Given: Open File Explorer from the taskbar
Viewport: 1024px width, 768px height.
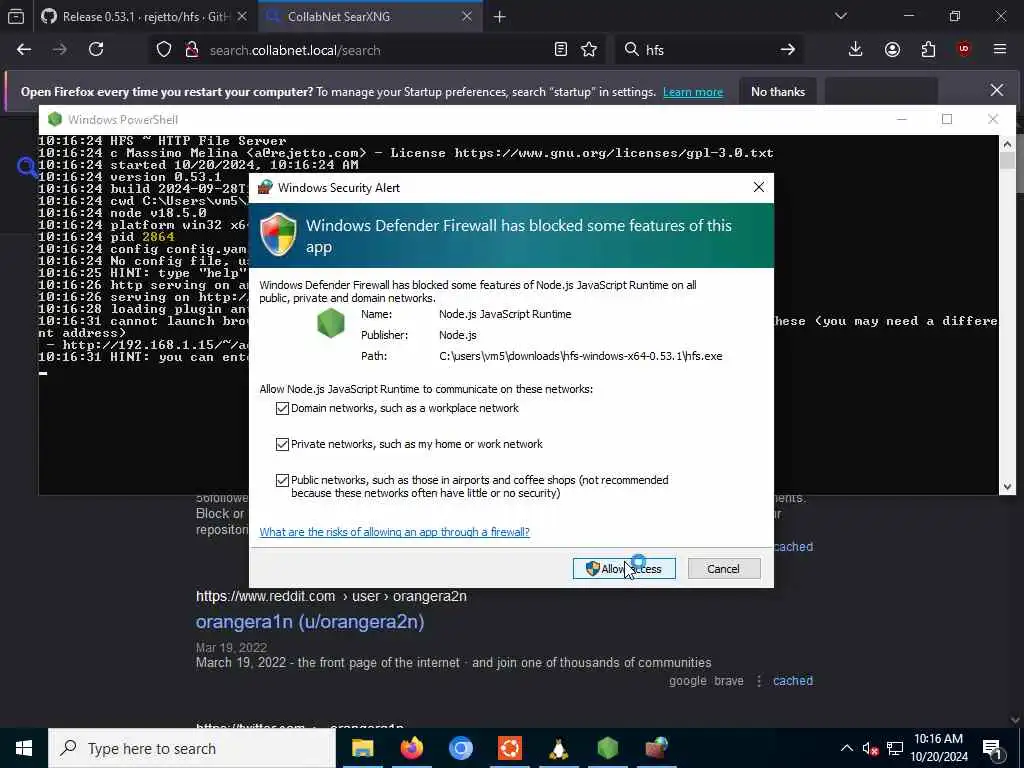Looking at the screenshot, I should point(362,748).
